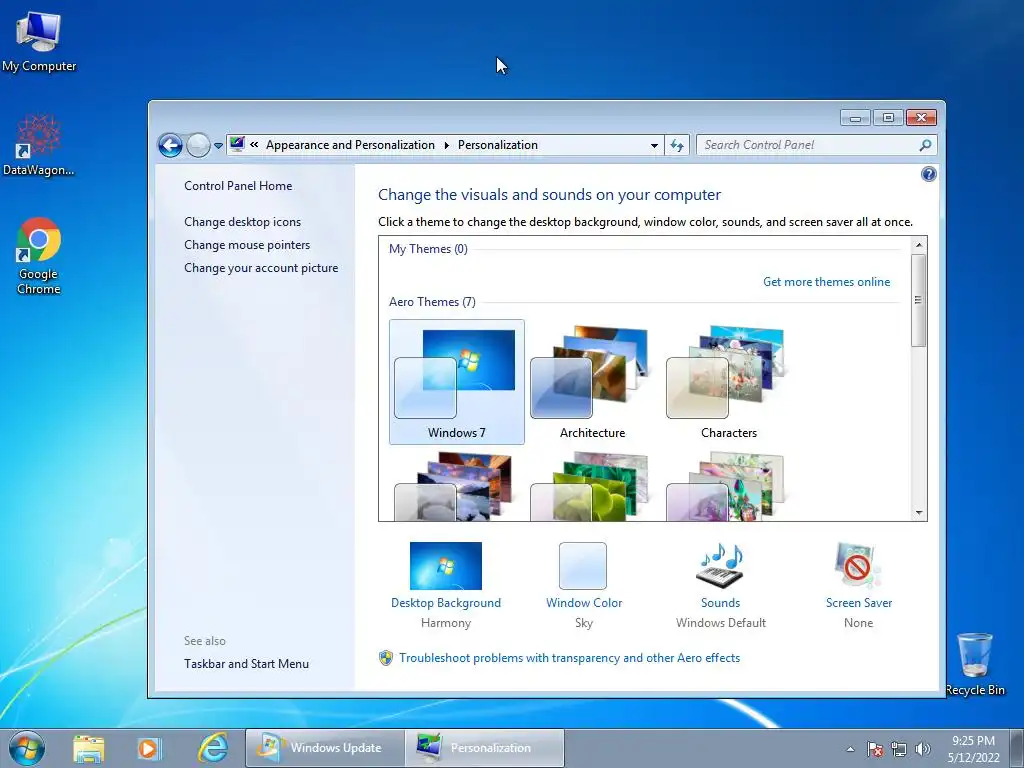Open the address bar history dropdown
Screen dimensions: 1024x768
[x=654, y=146]
